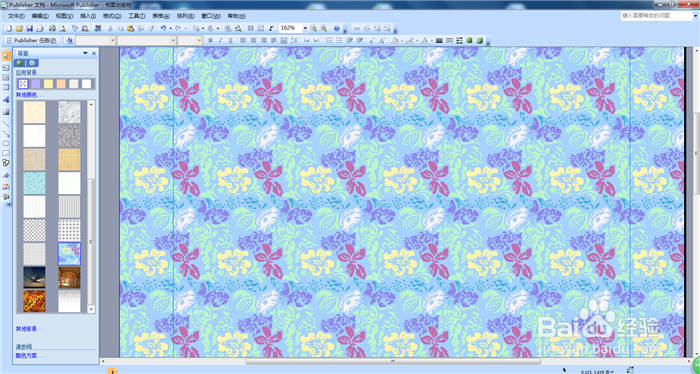Select the Arrow tool
This screenshot has width=700, height=374.
coord(6,133)
